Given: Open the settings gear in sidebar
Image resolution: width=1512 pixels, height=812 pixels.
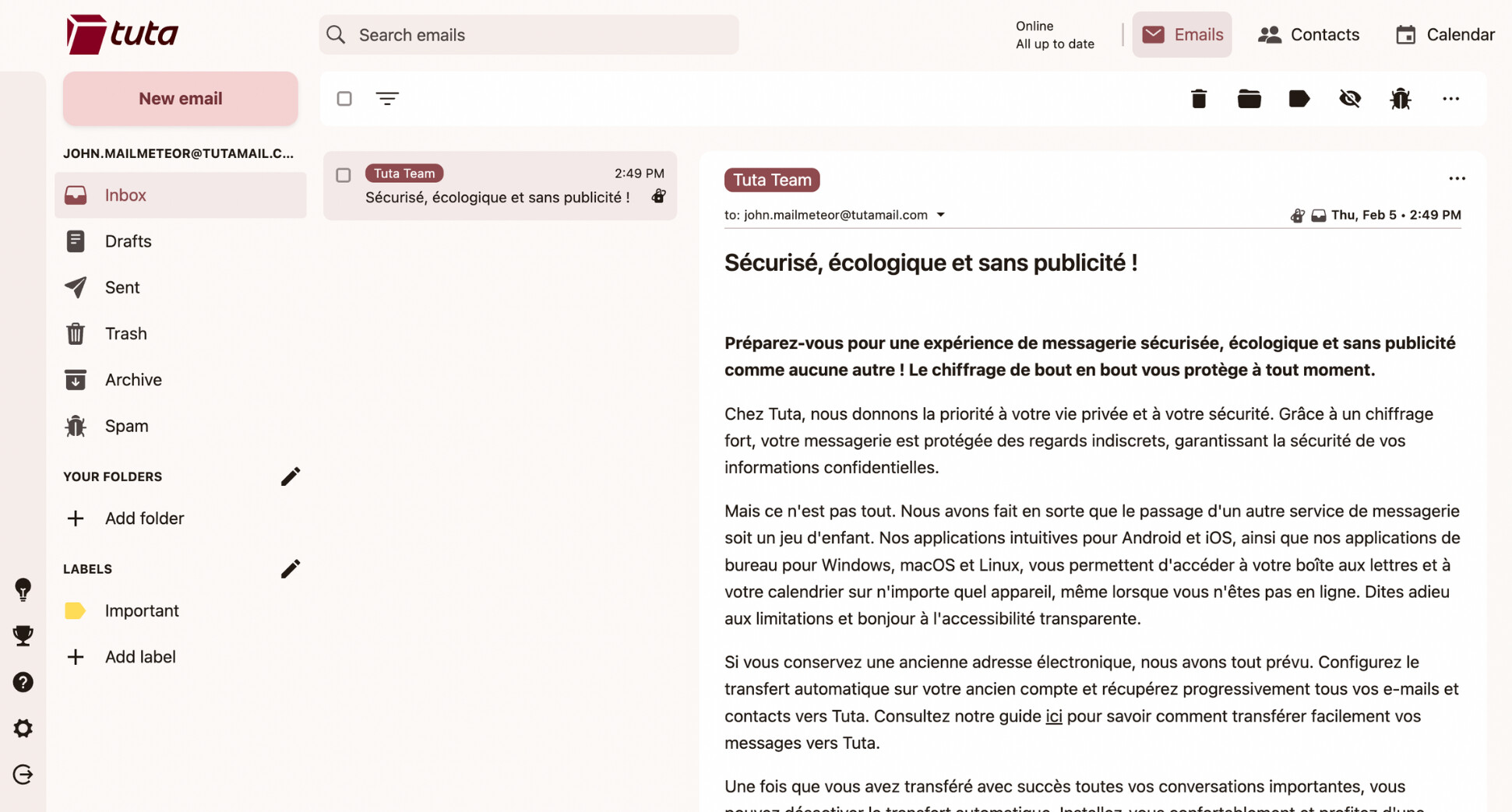Looking at the screenshot, I should [x=23, y=728].
